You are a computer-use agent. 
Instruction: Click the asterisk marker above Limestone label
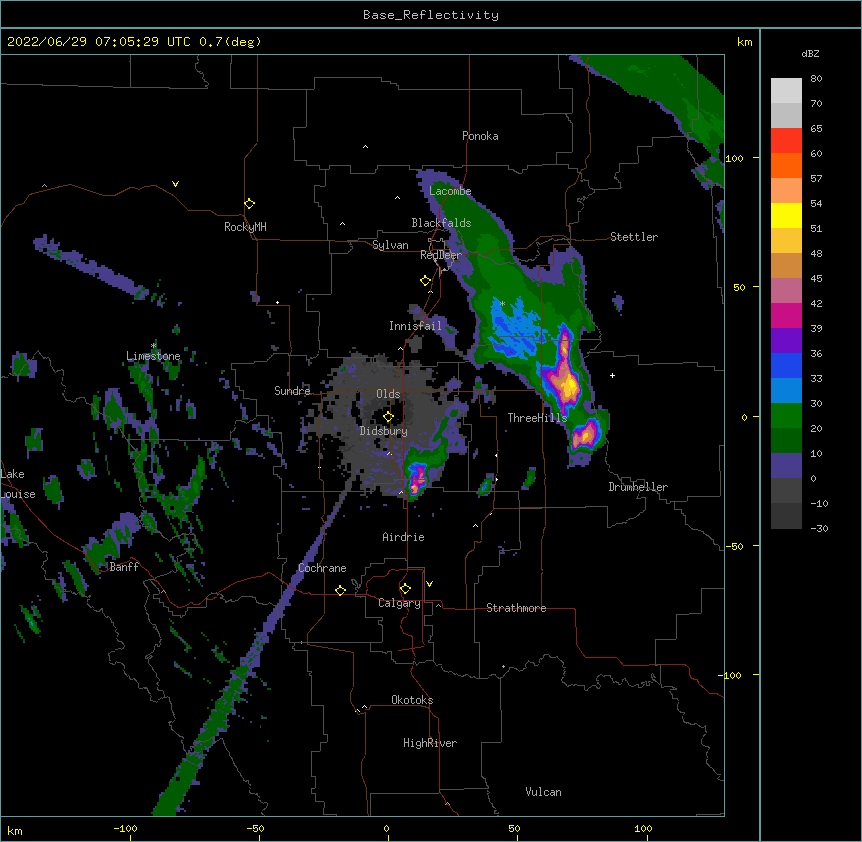(154, 346)
